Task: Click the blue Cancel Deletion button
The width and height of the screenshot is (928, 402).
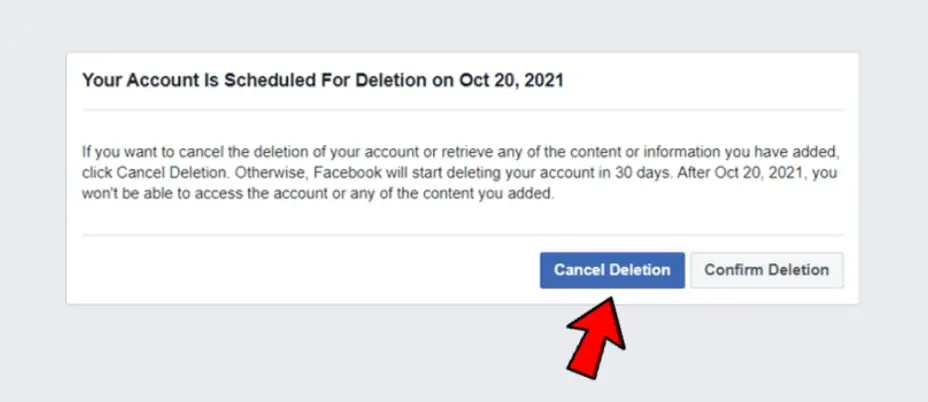Action: 612,271
